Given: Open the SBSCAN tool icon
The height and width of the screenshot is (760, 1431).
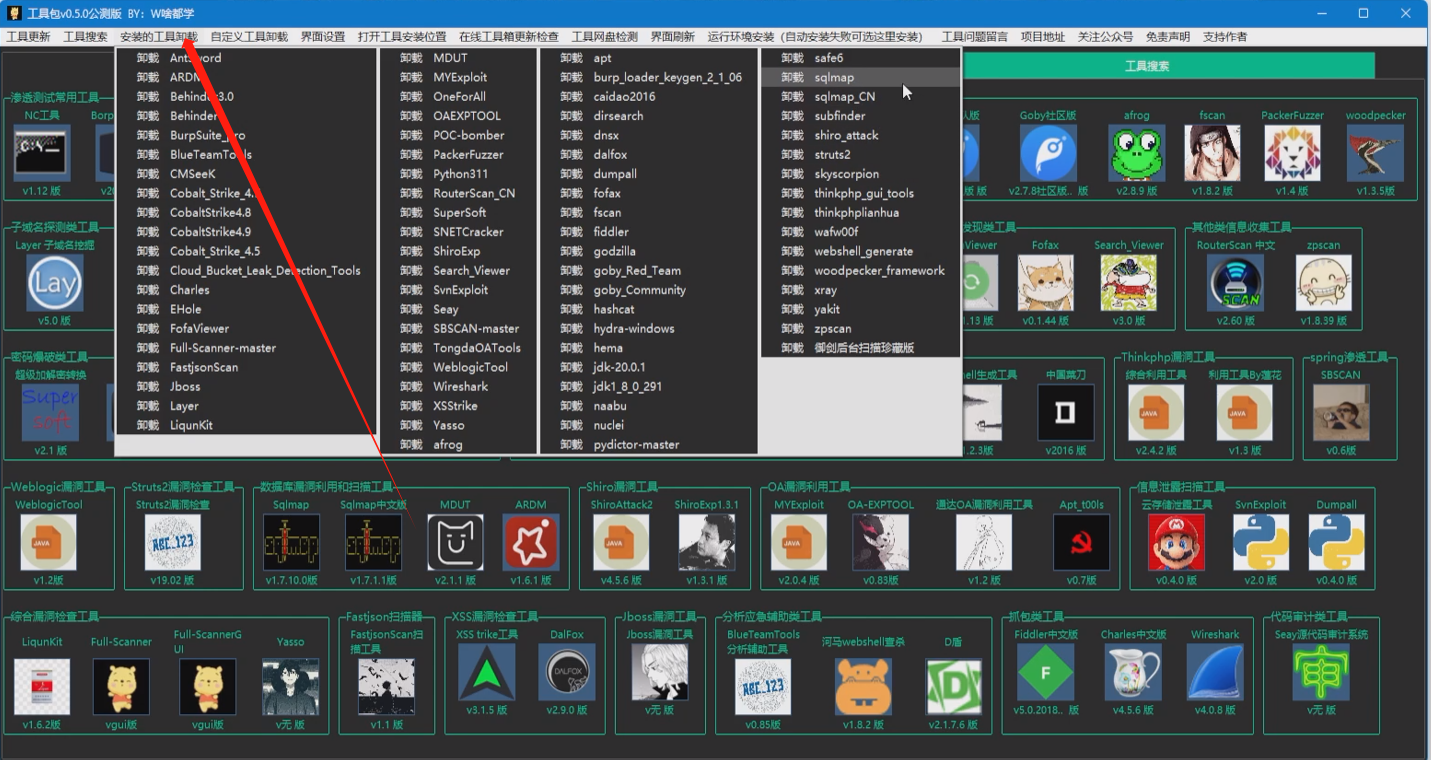Looking at the screenshot, I should click(x=1341, y=412).
